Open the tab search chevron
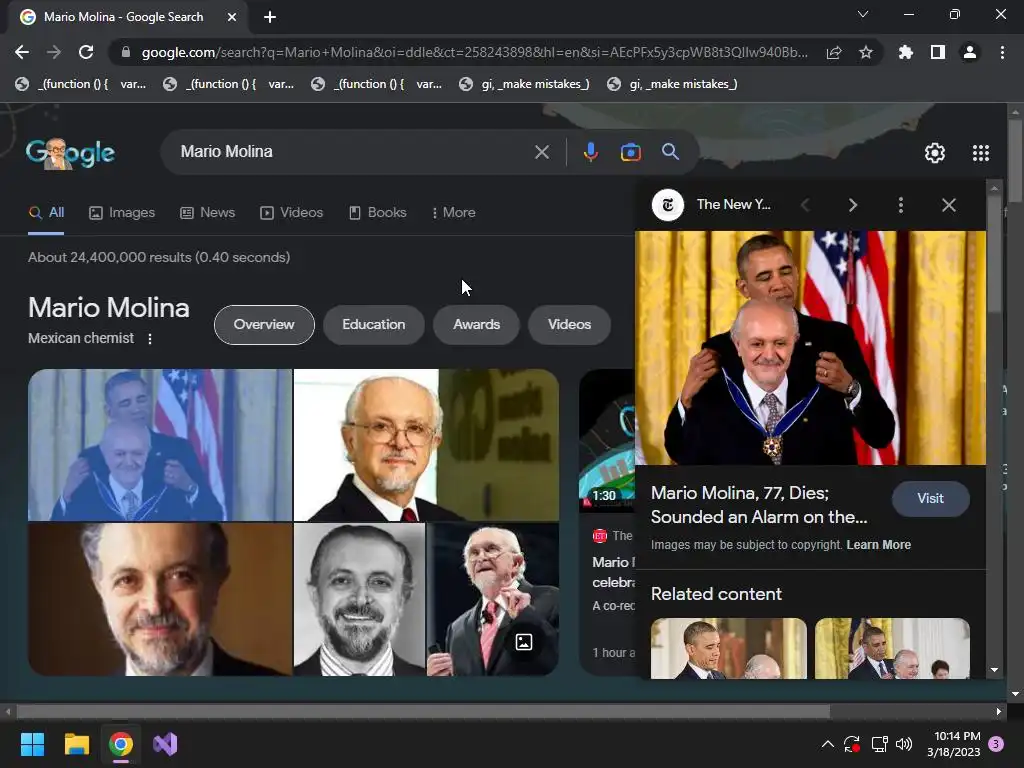 click(x=863, y=14)
